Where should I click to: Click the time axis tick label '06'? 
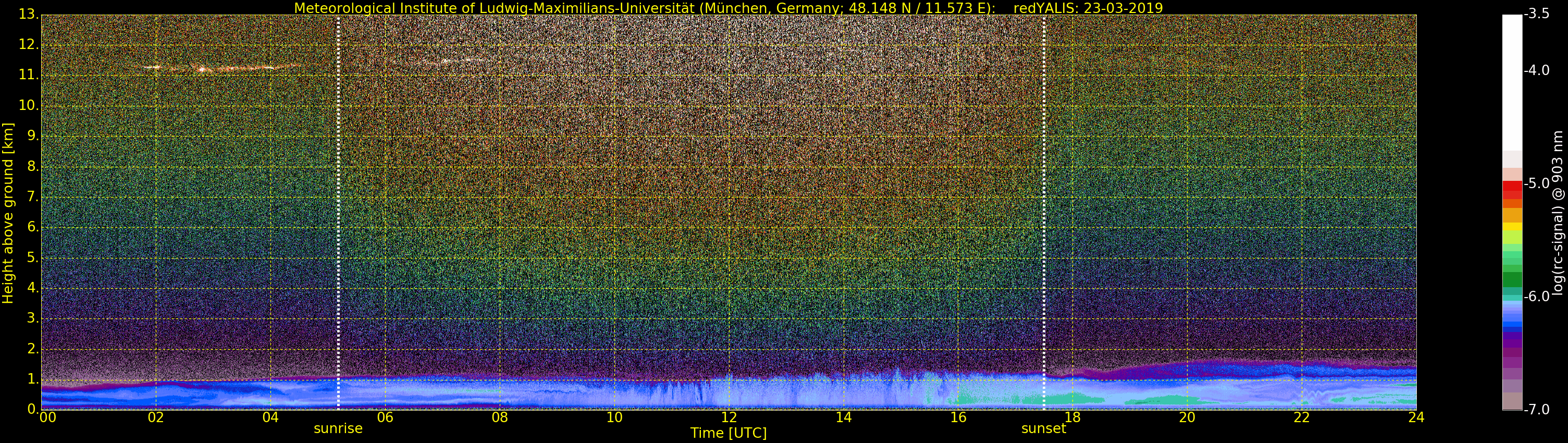tap(385, 417)
